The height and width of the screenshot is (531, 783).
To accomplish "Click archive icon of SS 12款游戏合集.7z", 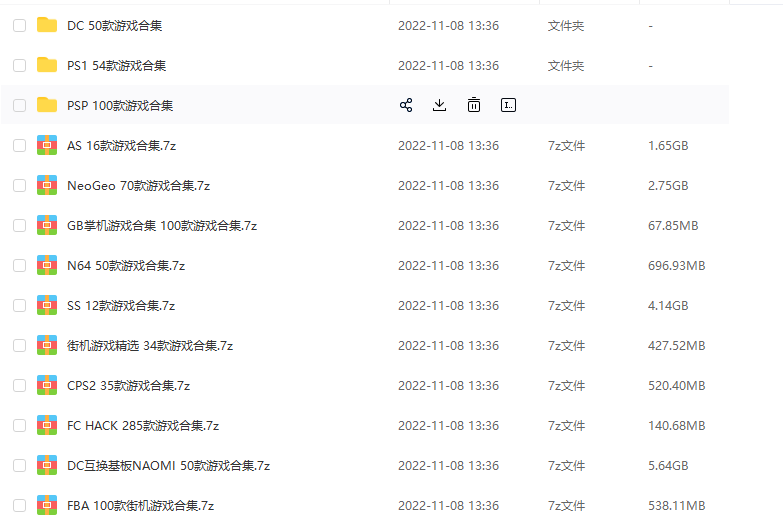I will click(x=47, y=305).
